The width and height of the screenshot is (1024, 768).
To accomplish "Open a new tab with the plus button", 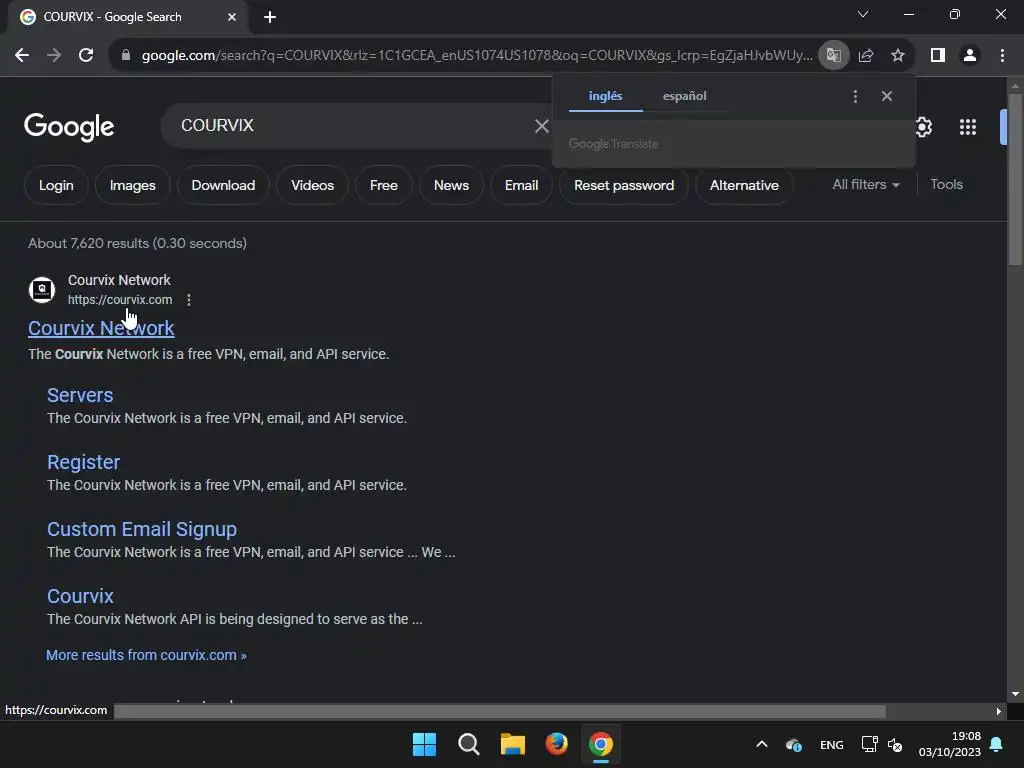I will coord(270,17).
